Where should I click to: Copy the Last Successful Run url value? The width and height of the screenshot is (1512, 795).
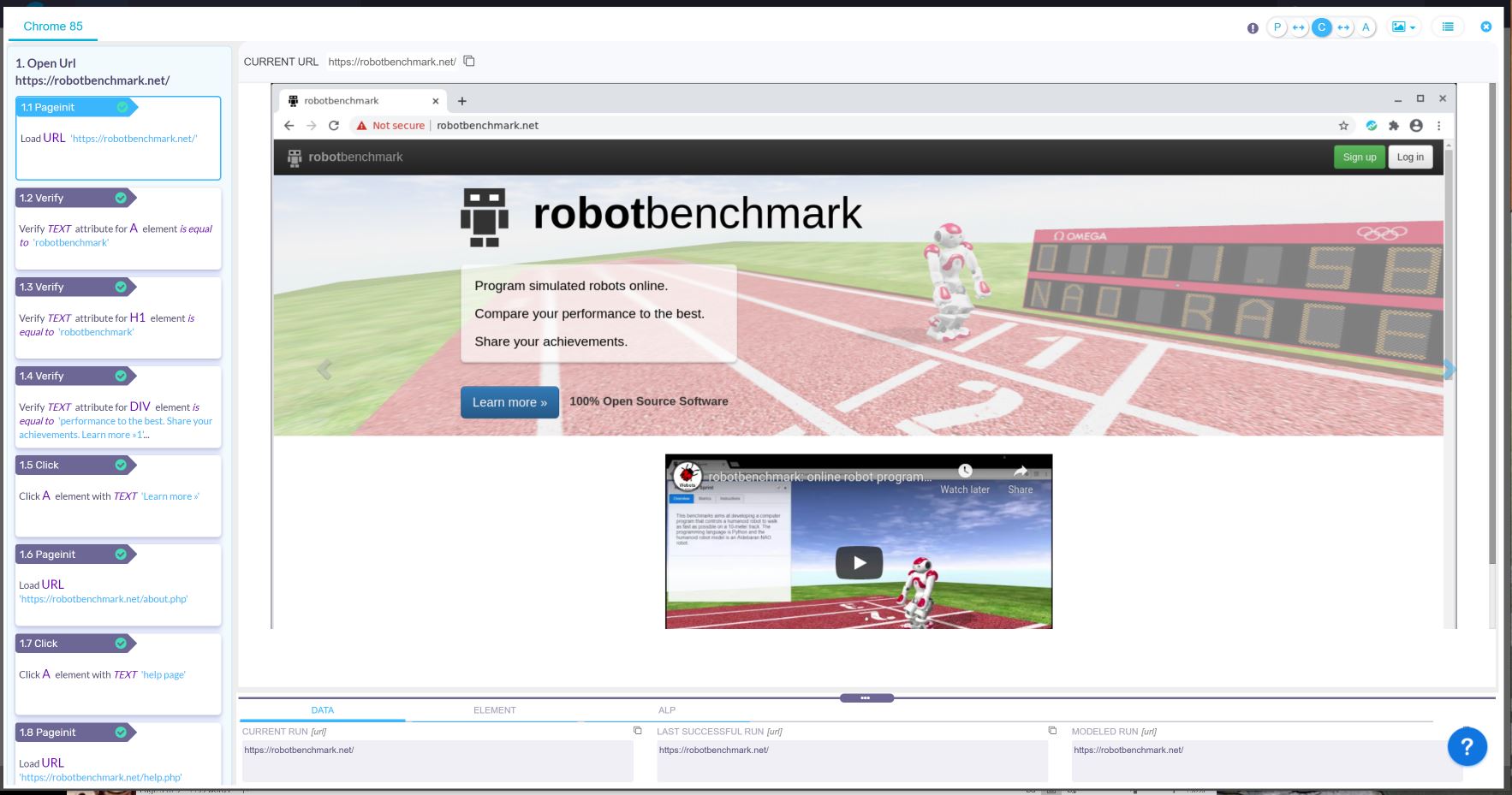coord(1052,730)
